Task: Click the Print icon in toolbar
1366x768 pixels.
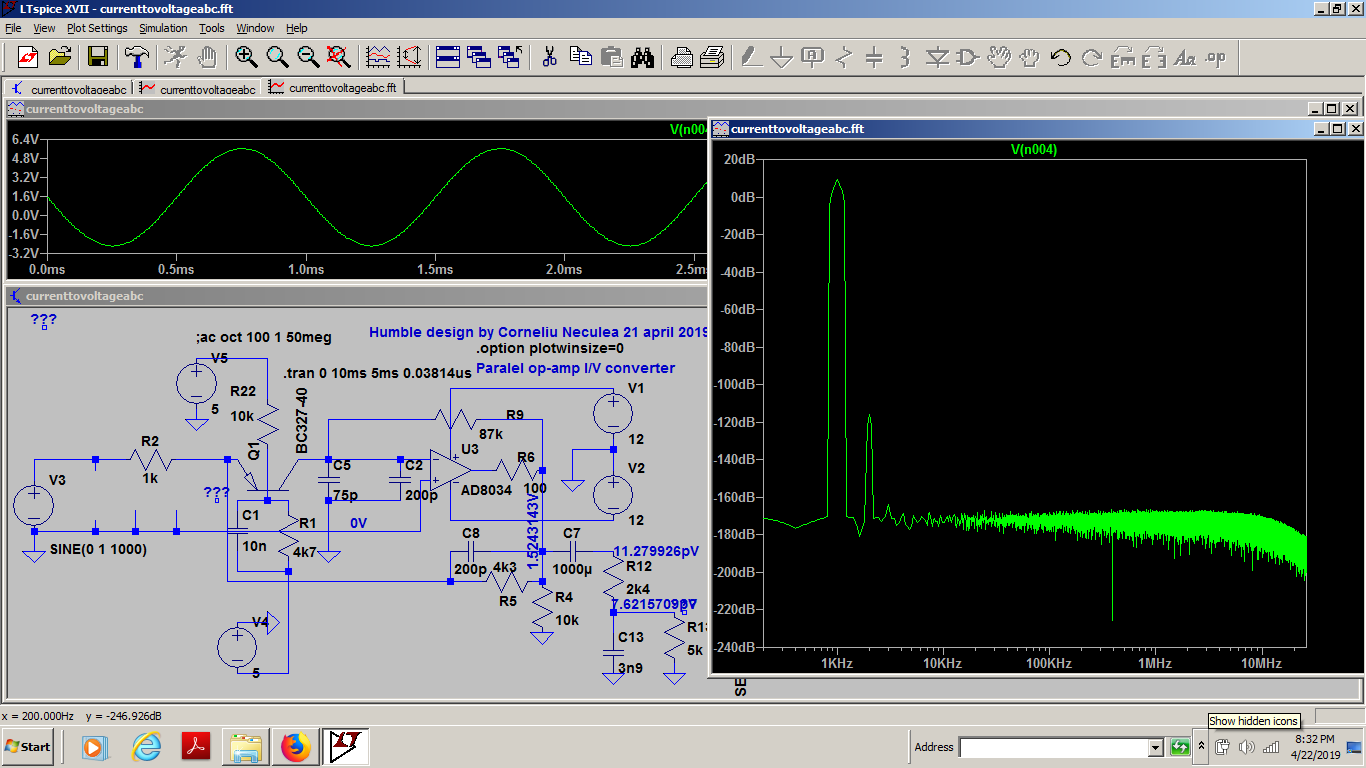Action: [x=713, y=56]
